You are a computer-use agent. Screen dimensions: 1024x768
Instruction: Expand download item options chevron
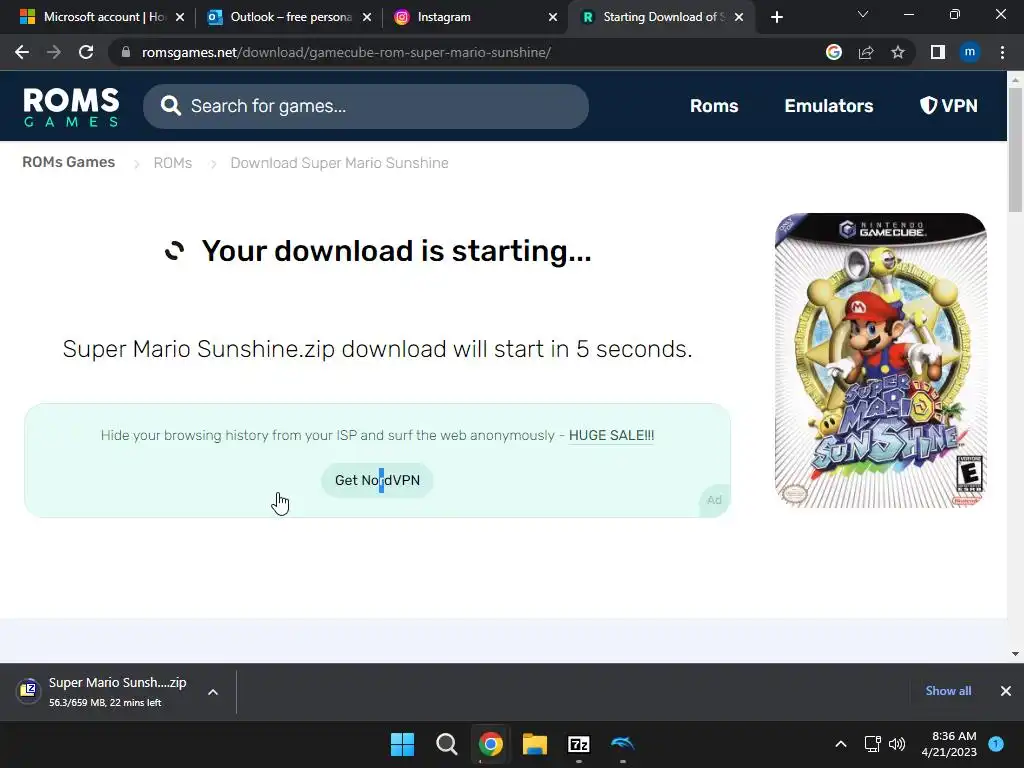coord(213,692)
